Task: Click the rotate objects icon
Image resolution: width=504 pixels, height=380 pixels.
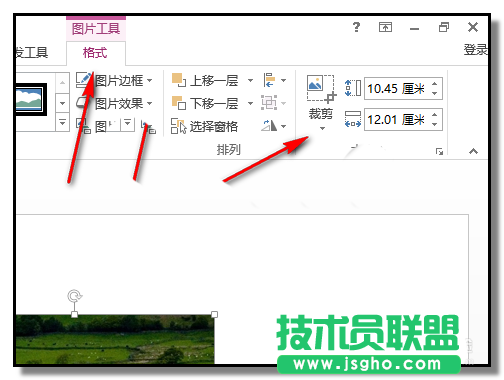Action: click(269, 126)
